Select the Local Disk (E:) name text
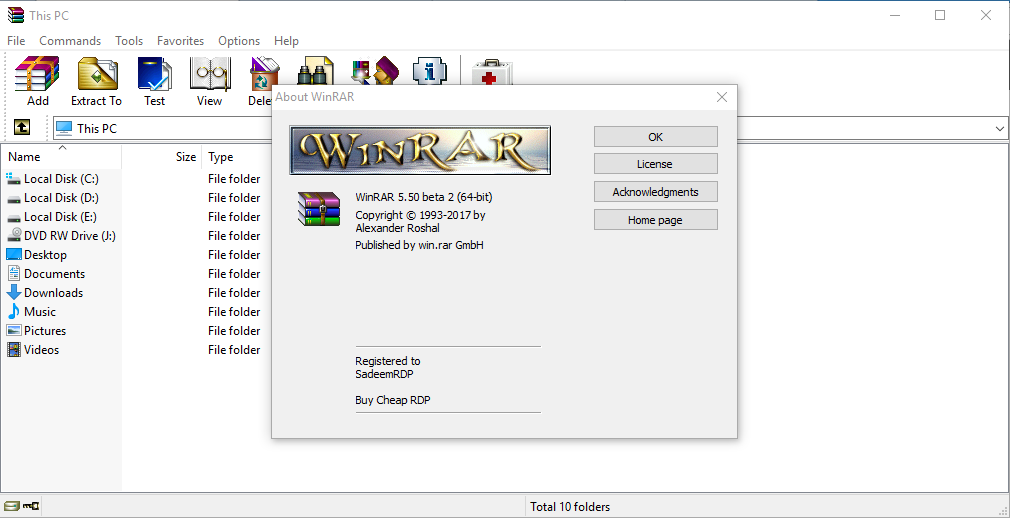Image resolution: width=1010 pixels, height=518 pixels. click(x=61, y=217)
